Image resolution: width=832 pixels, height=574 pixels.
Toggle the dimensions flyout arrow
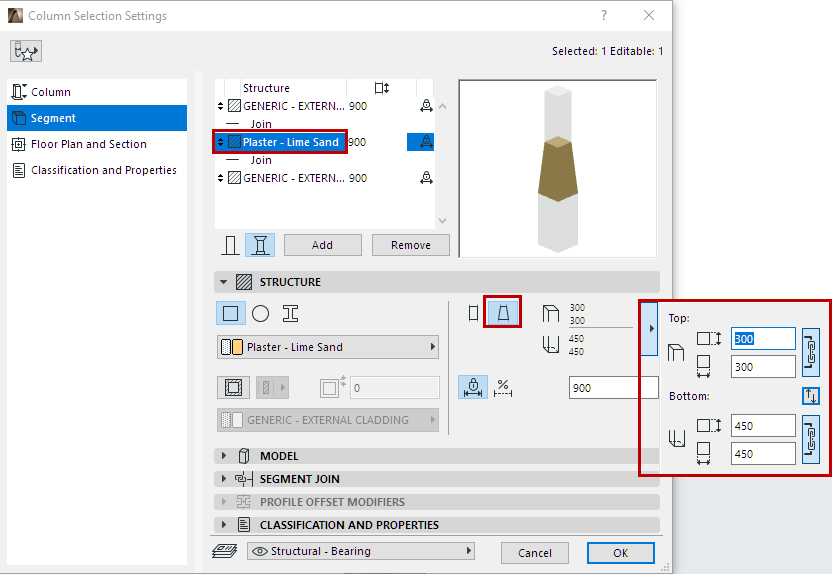point(650,329)
